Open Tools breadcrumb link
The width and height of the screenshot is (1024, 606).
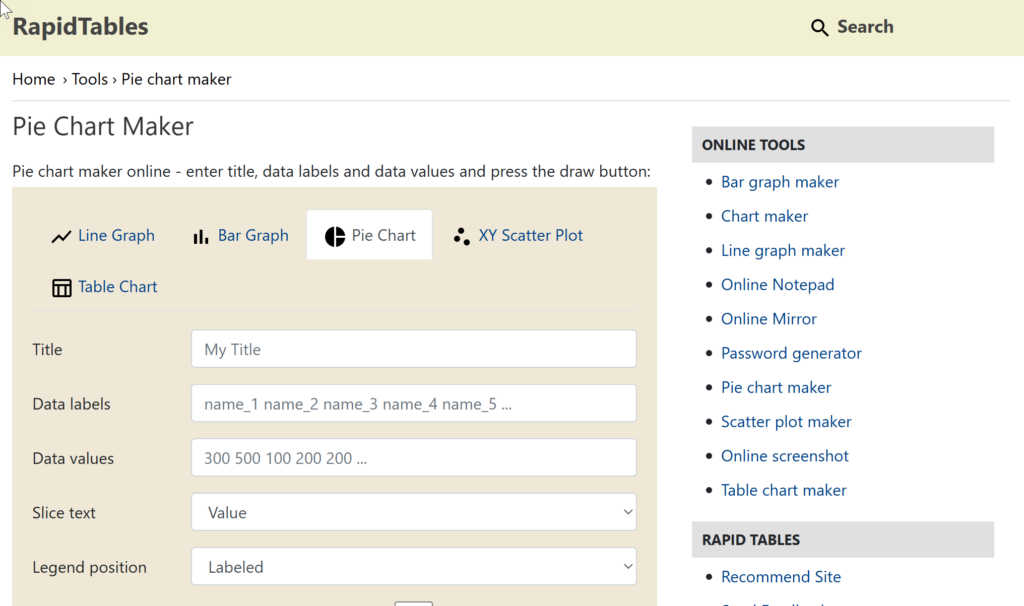[89, 79]
